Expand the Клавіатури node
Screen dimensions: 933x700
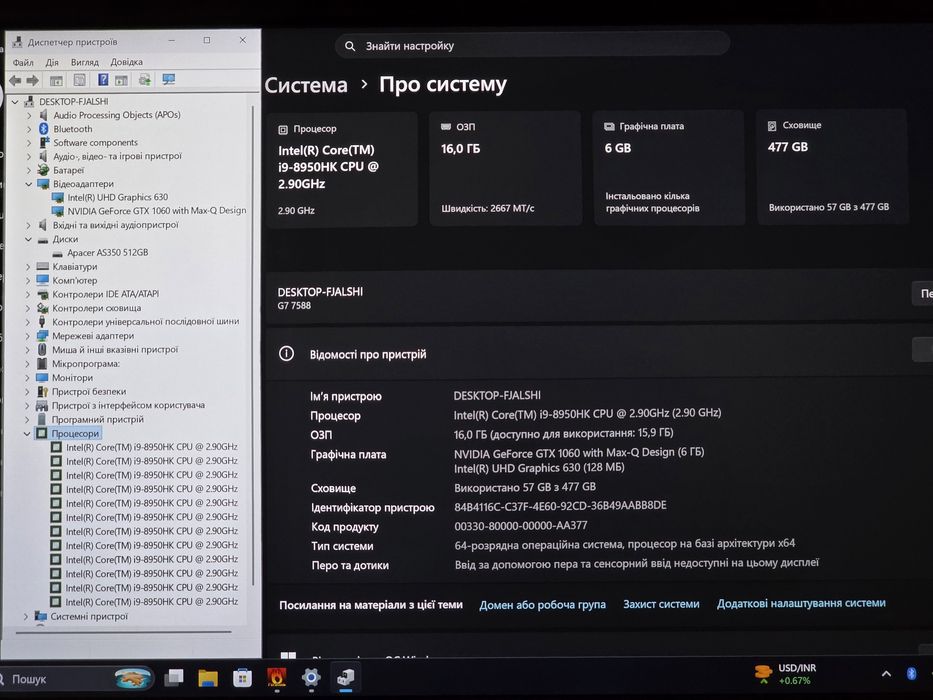(28, 267)
